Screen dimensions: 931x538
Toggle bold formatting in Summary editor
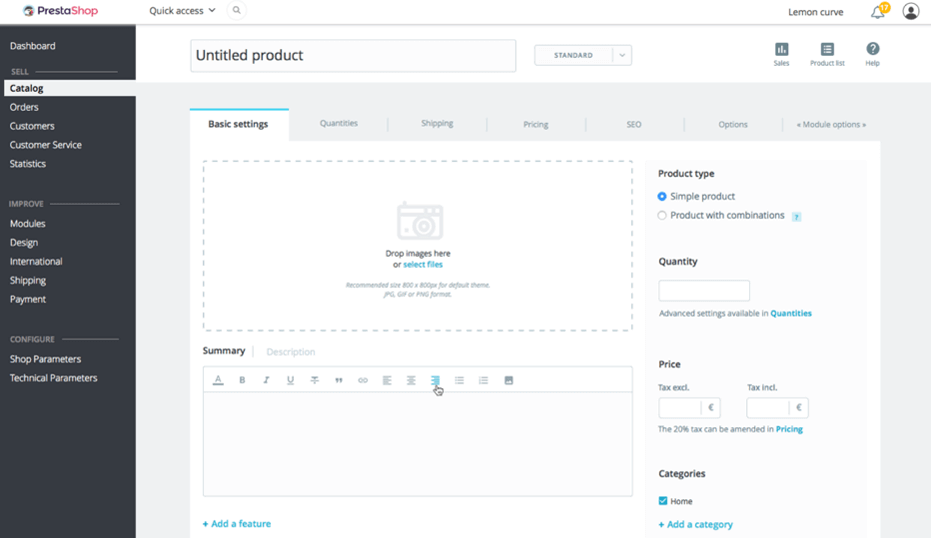(242, 380)
